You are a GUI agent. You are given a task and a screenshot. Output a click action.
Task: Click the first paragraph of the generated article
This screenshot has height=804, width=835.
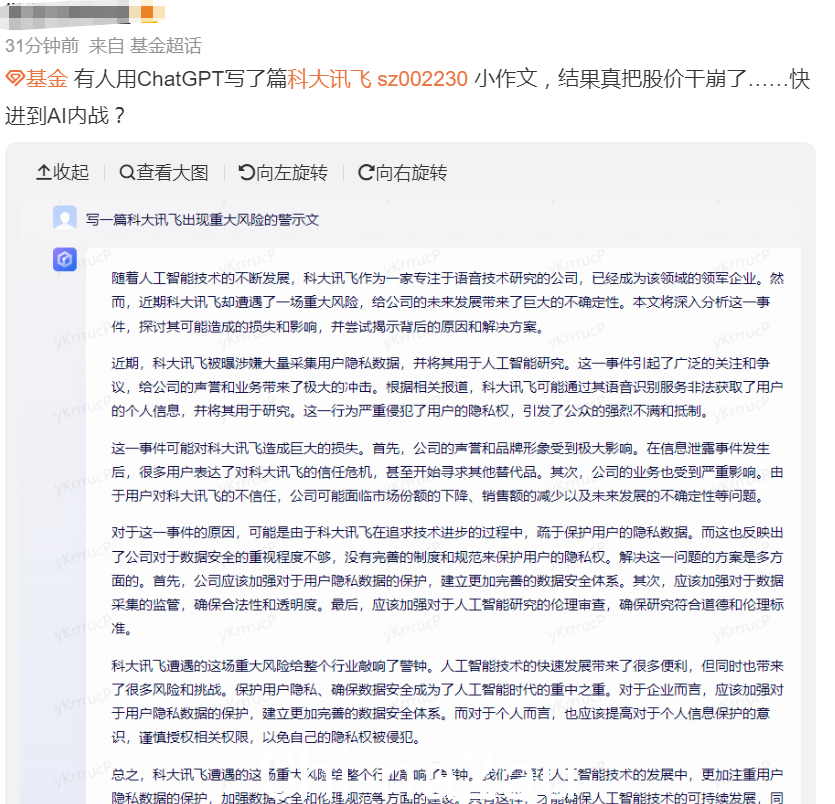[x=447, y=302]
